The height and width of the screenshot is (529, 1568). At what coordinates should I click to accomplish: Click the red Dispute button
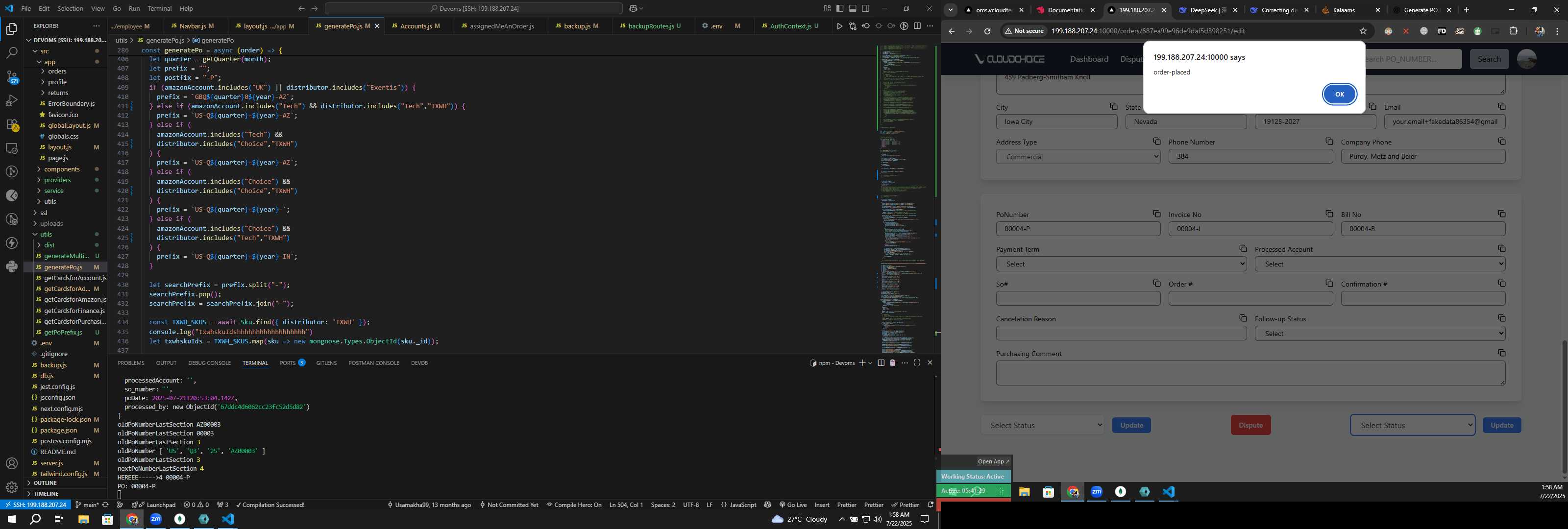pyautogui.click(x=1250, y=426)
